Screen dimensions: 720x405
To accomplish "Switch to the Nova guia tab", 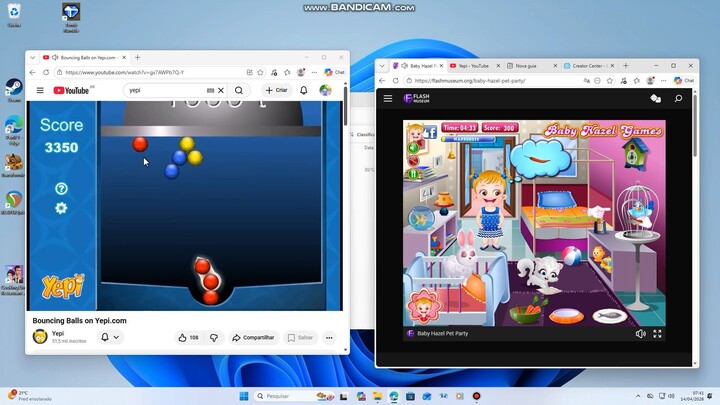I will click(x=528, y=66).
